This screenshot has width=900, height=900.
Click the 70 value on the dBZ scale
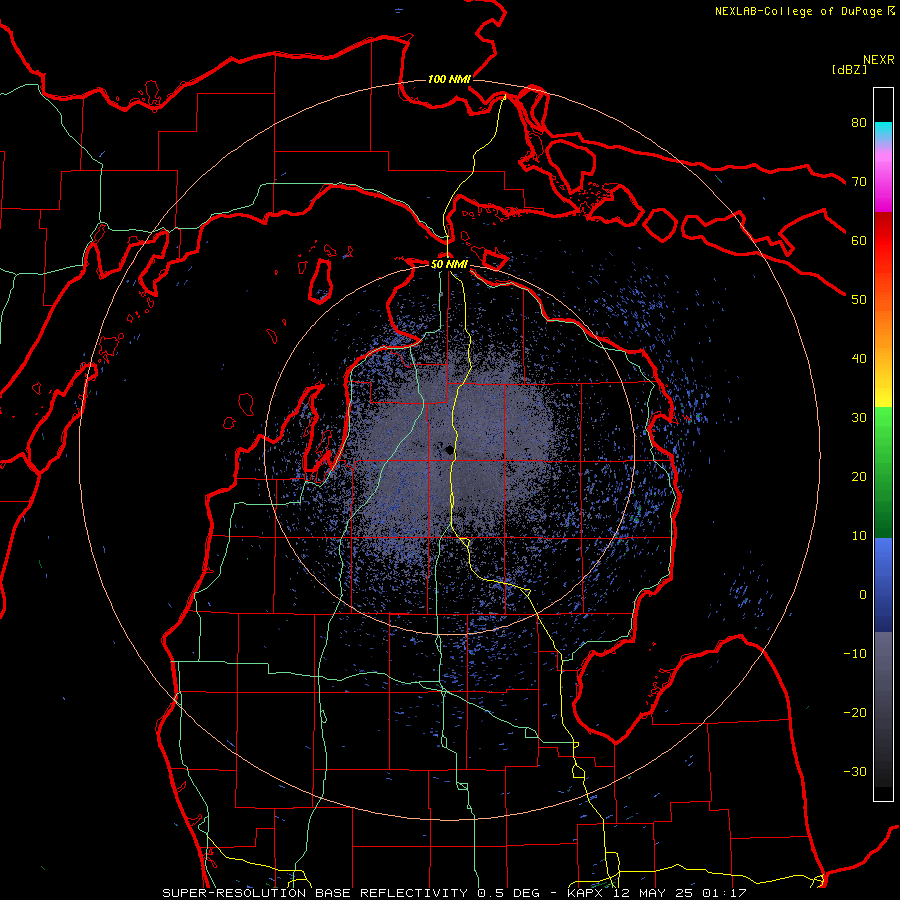(x=859, y=182)
